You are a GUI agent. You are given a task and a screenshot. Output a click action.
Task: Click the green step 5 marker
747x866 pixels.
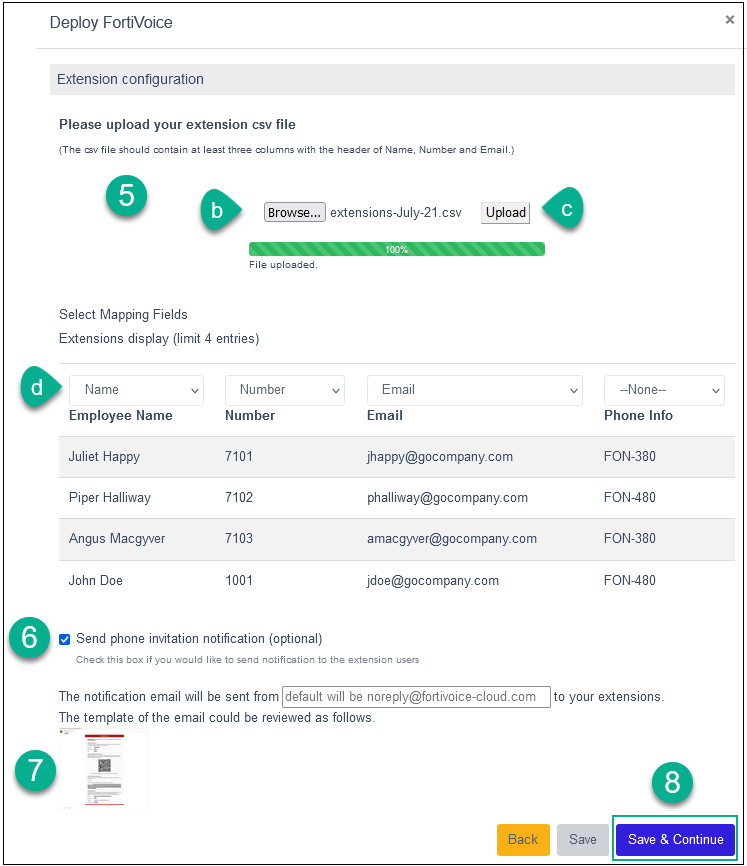[127, 195]
